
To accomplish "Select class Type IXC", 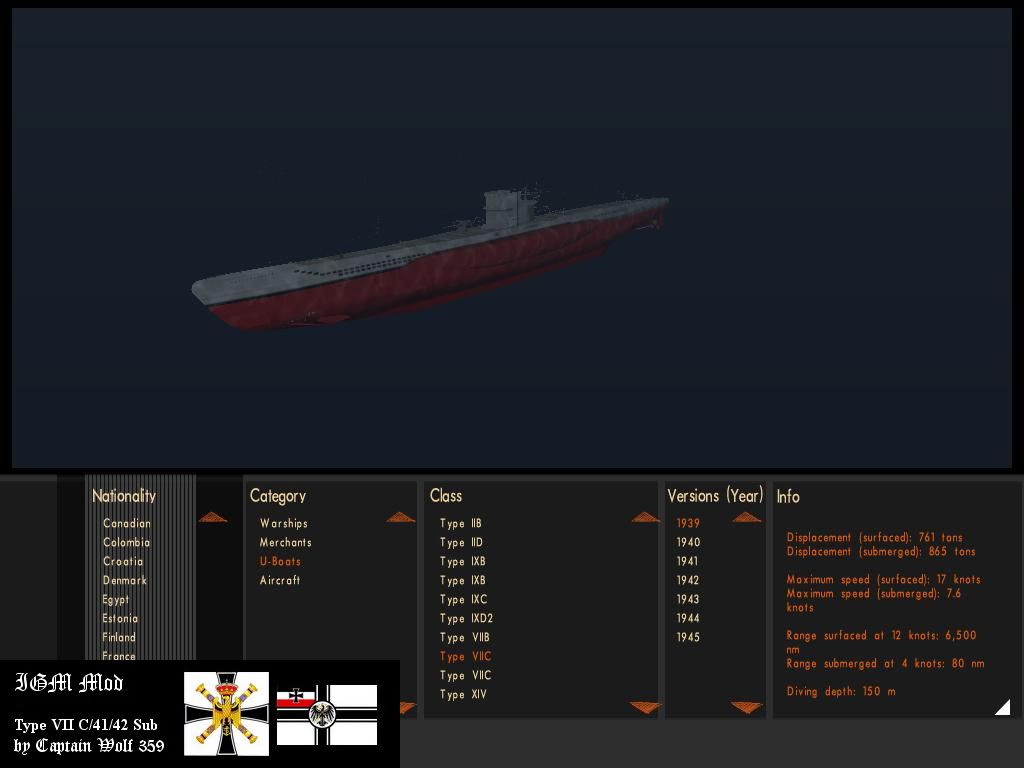I will 464,599.
